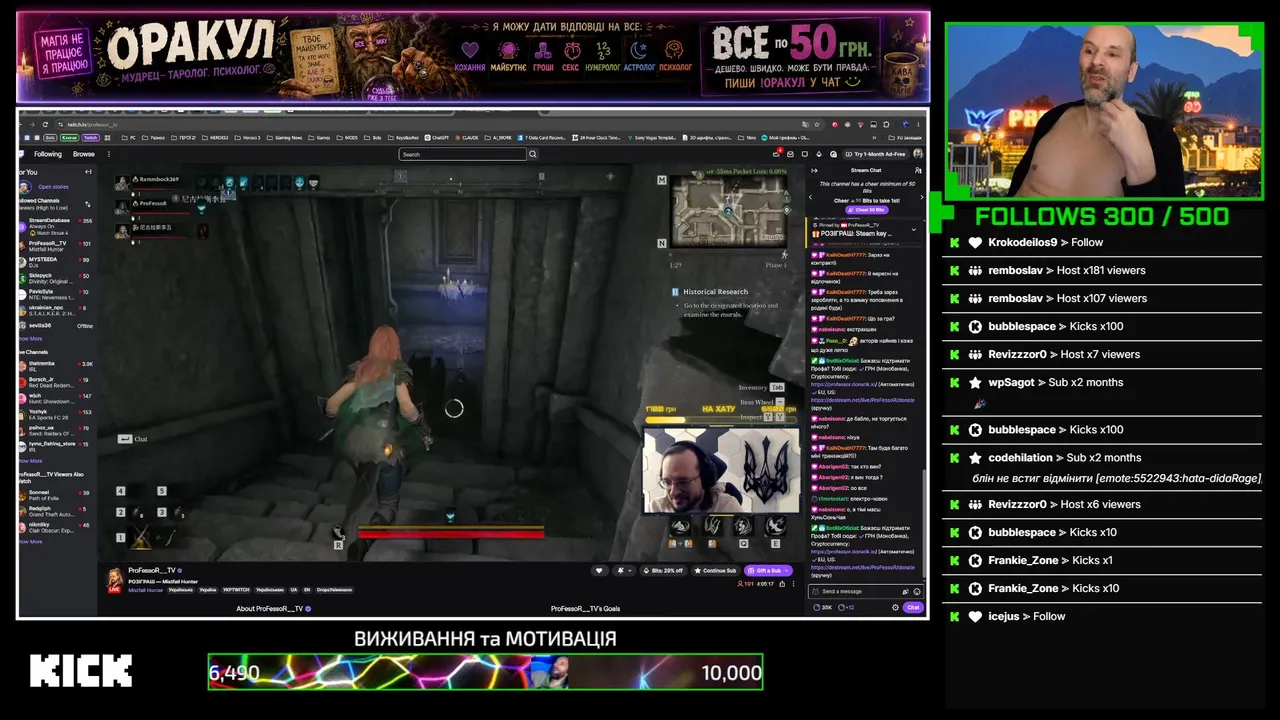The width and height of the screenshot is (1280, 720).
Task: Click the M map key icon in game
Action: tap(661, 180)
